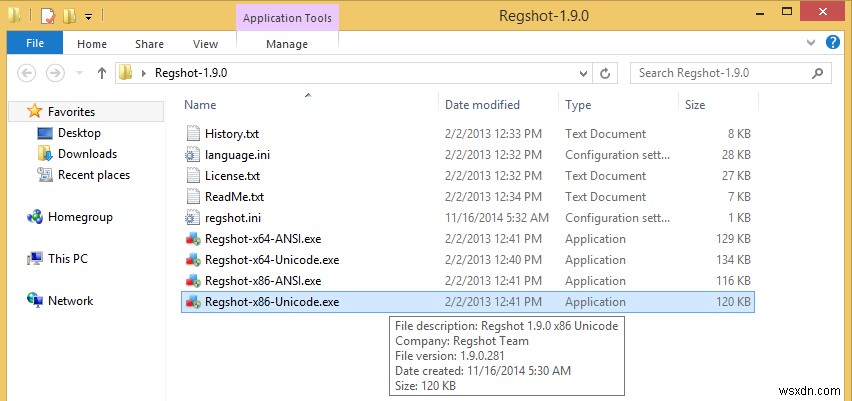Open Downloads in navigation pane
852x401 pixels.
coord(87,154)
